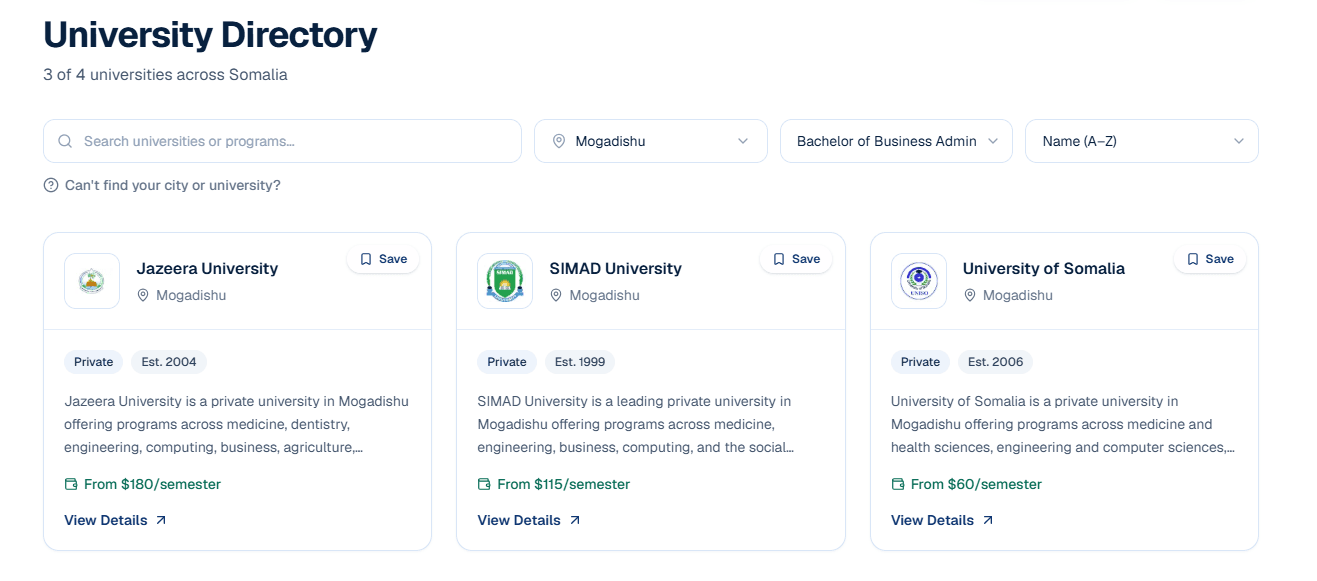Click wallet icon beside $115/semester
Image resolution: width=1317 pixels, height=581 pixels.
coord(484,484)
